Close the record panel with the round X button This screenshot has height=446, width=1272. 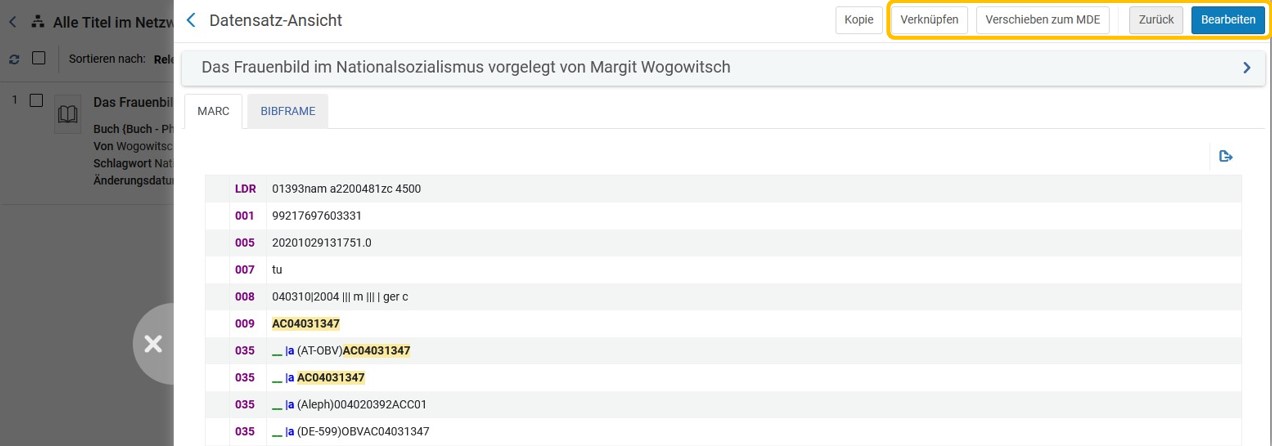pos(153,344)
